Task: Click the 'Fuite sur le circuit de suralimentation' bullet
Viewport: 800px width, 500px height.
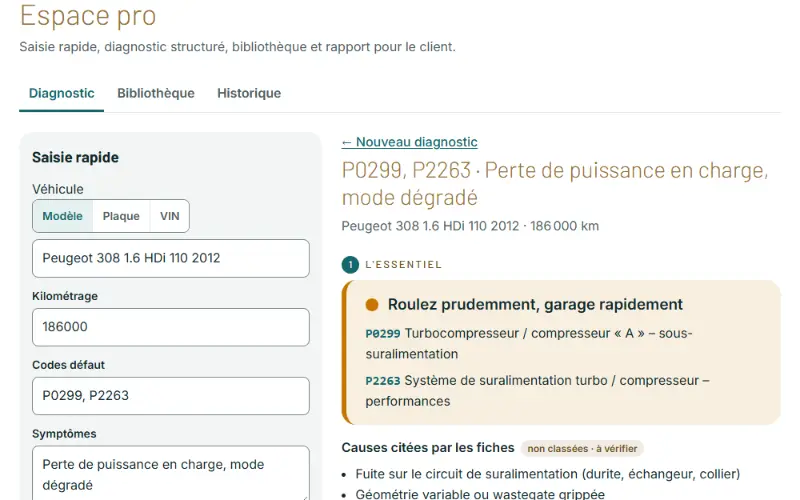Action: pos(547,474)
